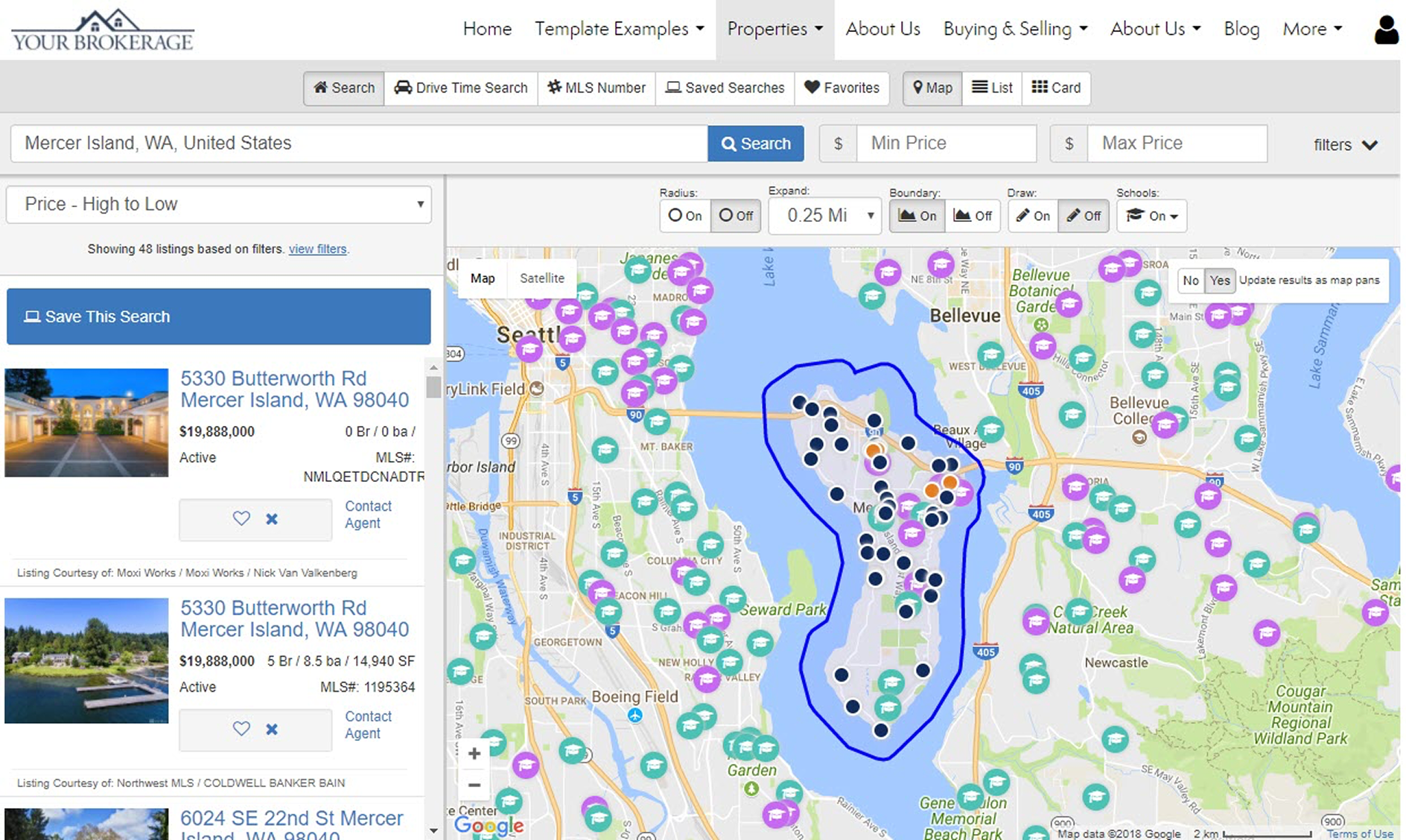The image size is (1406, 840).
Task: Turn Draw On
Action: tap(1033, 216)
